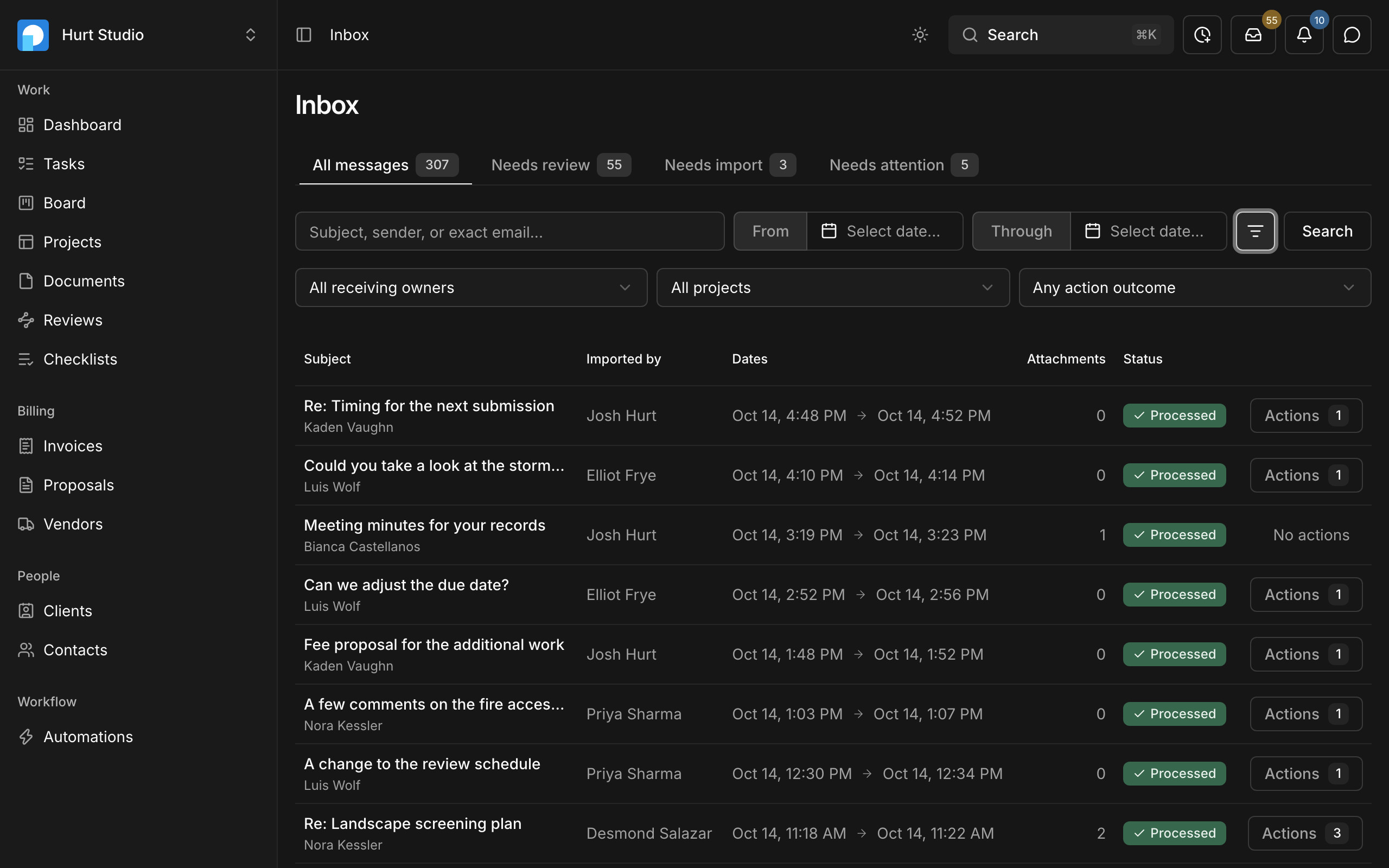Open Actions for Re: Timing for next submission
The width and height of the screenshot is (1389, 868).
tap(1306, 416)
